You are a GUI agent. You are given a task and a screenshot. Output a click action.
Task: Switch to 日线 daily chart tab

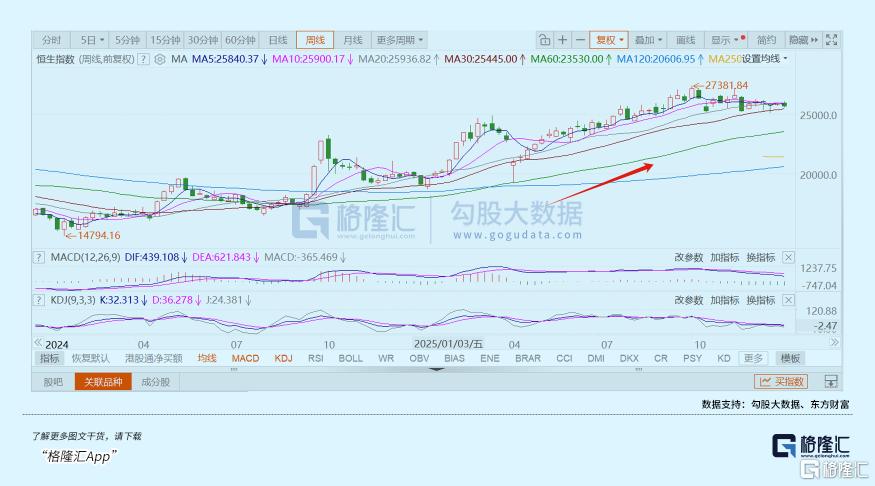(277, 40)
